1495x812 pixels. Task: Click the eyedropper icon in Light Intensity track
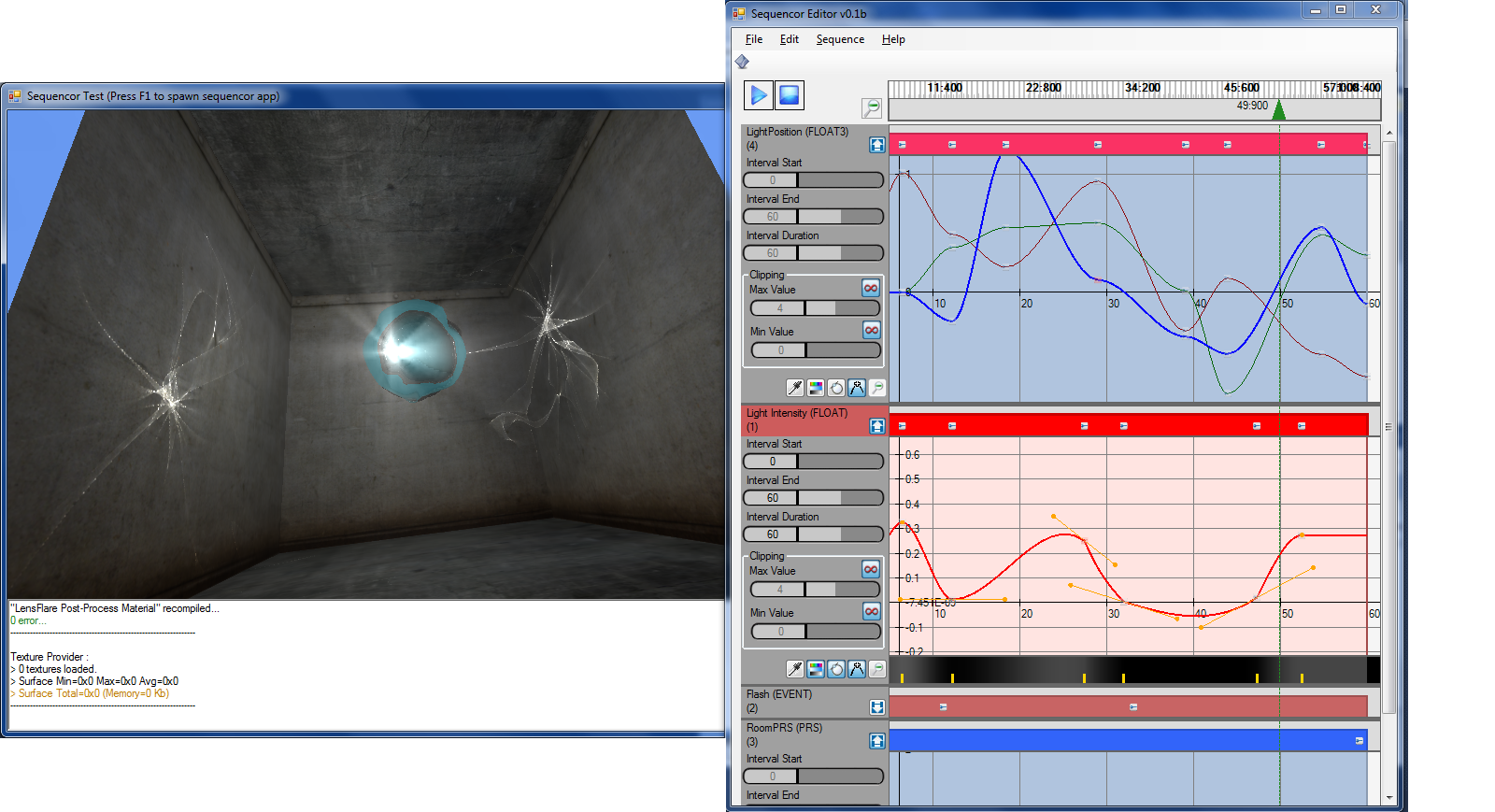795,669
